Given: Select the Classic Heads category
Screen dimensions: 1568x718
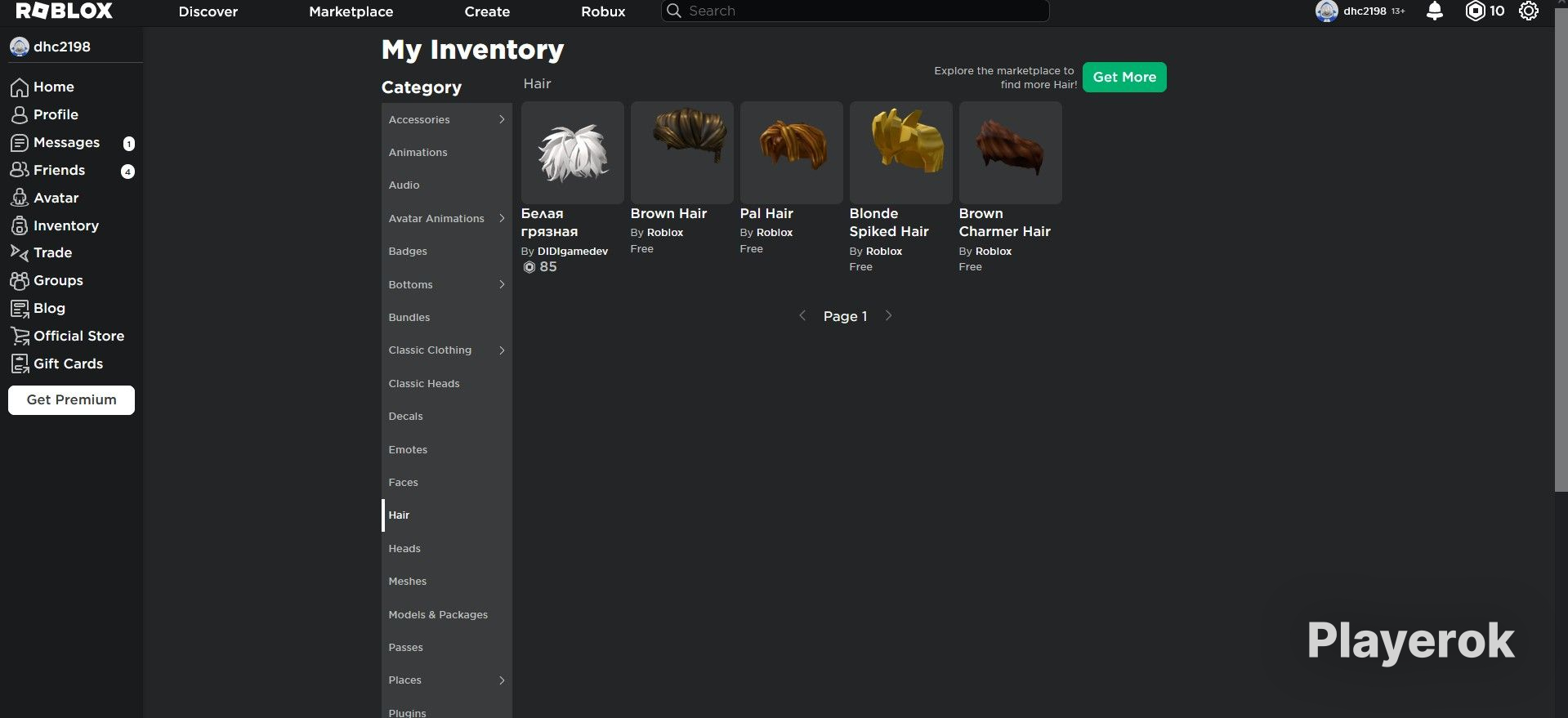Looking at the screenshot, I should (447, 384).
